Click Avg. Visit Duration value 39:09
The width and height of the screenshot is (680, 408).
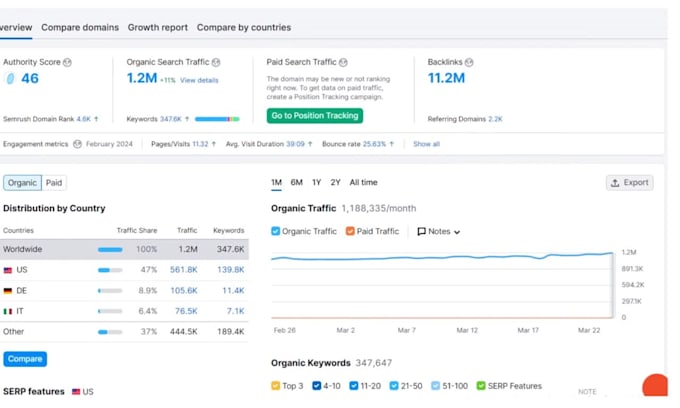pos(295,144)
